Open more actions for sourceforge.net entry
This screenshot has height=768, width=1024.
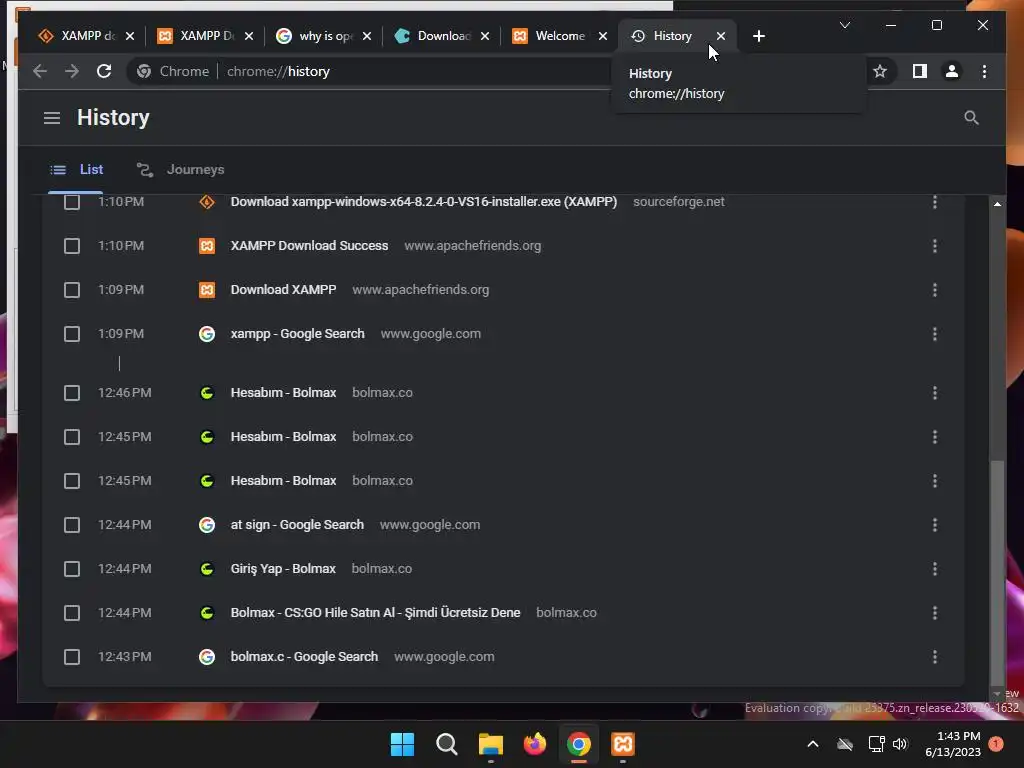pyautogui.click(x=935, y=202)
